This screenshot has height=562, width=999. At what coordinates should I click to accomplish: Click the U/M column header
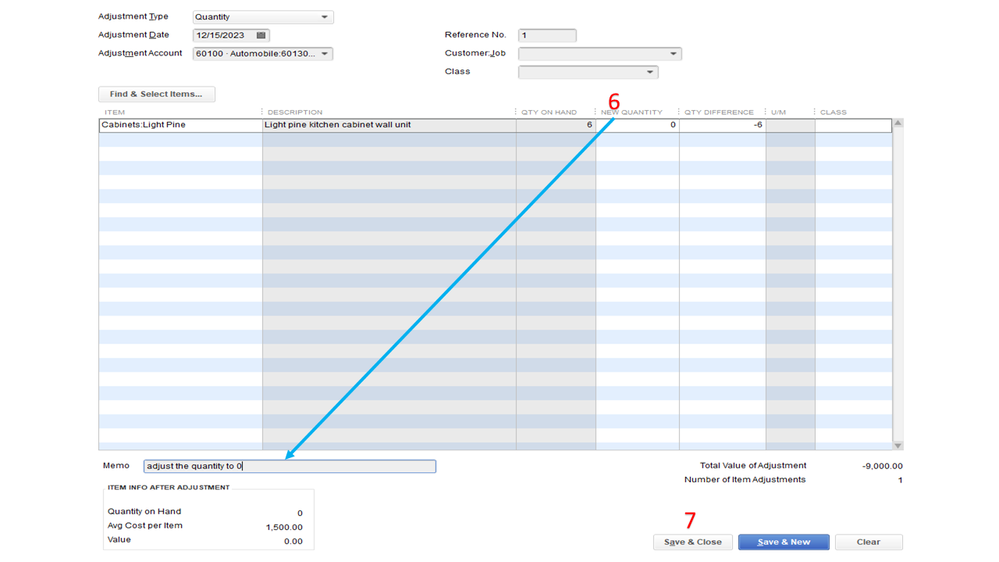(x=778, y=112)
